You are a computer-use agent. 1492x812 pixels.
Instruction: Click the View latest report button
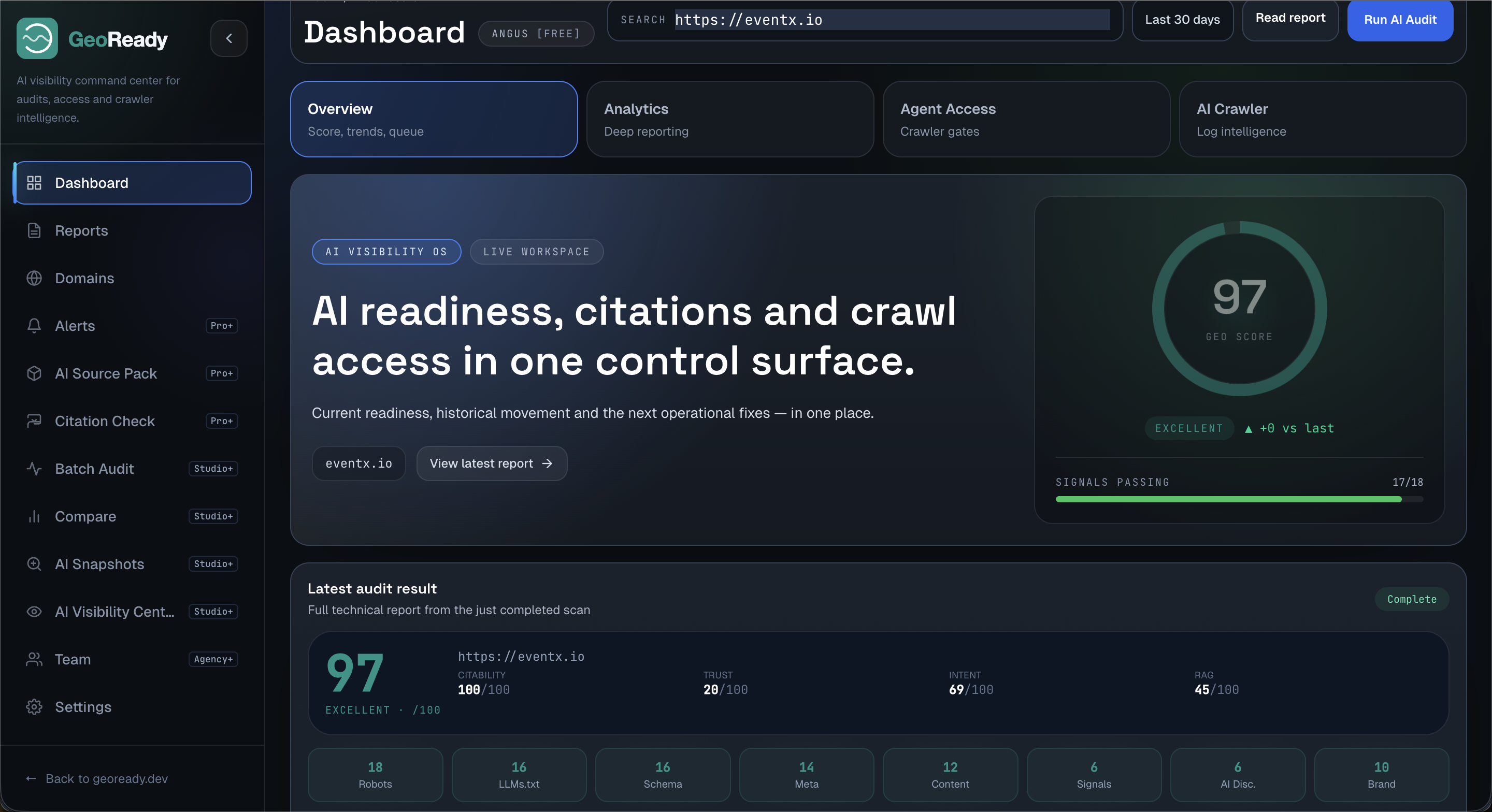pos(491,463)
